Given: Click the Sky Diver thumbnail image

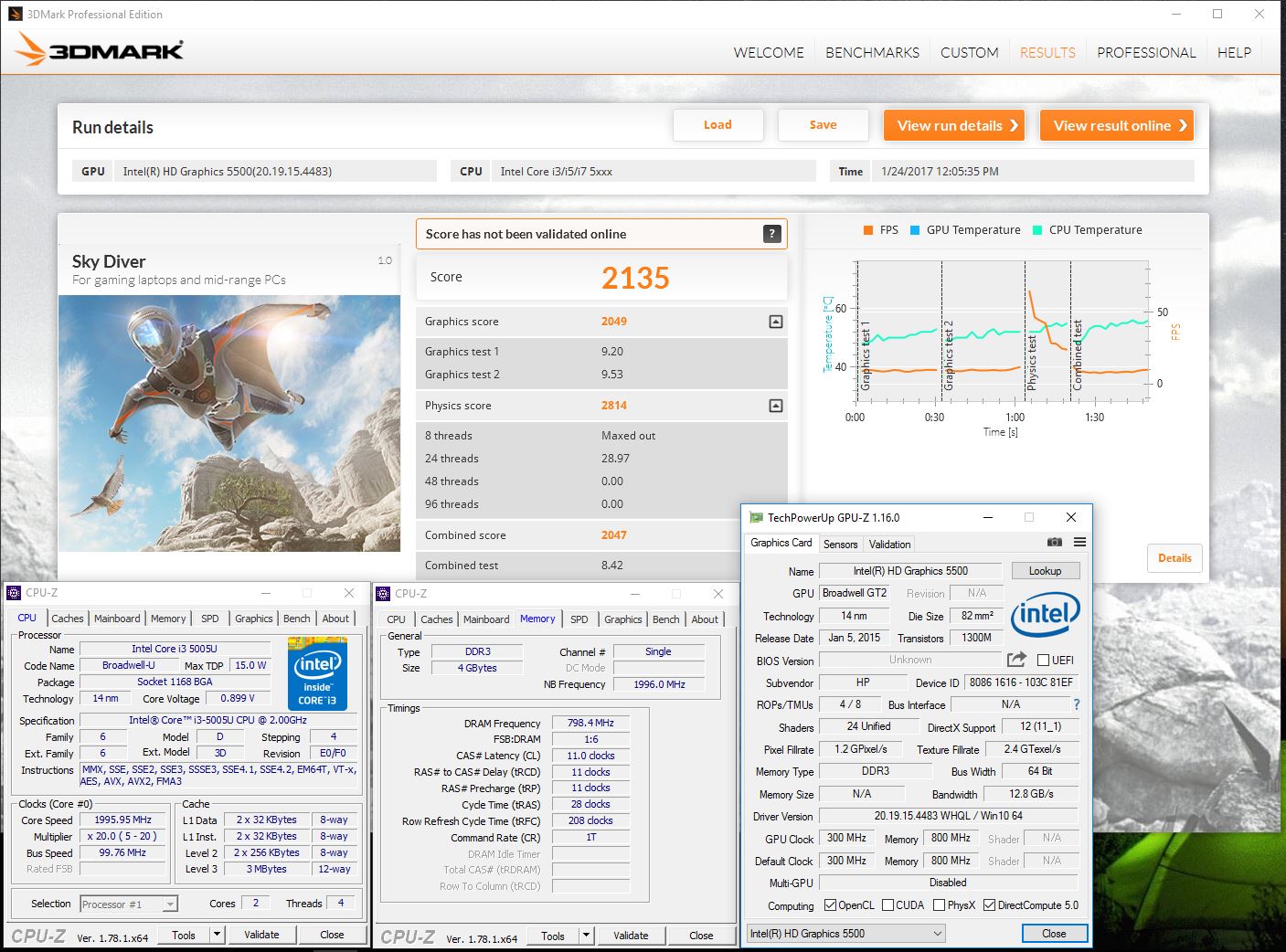Looking at the screenshot, I should pyautogui.click(x=229, y=423).
